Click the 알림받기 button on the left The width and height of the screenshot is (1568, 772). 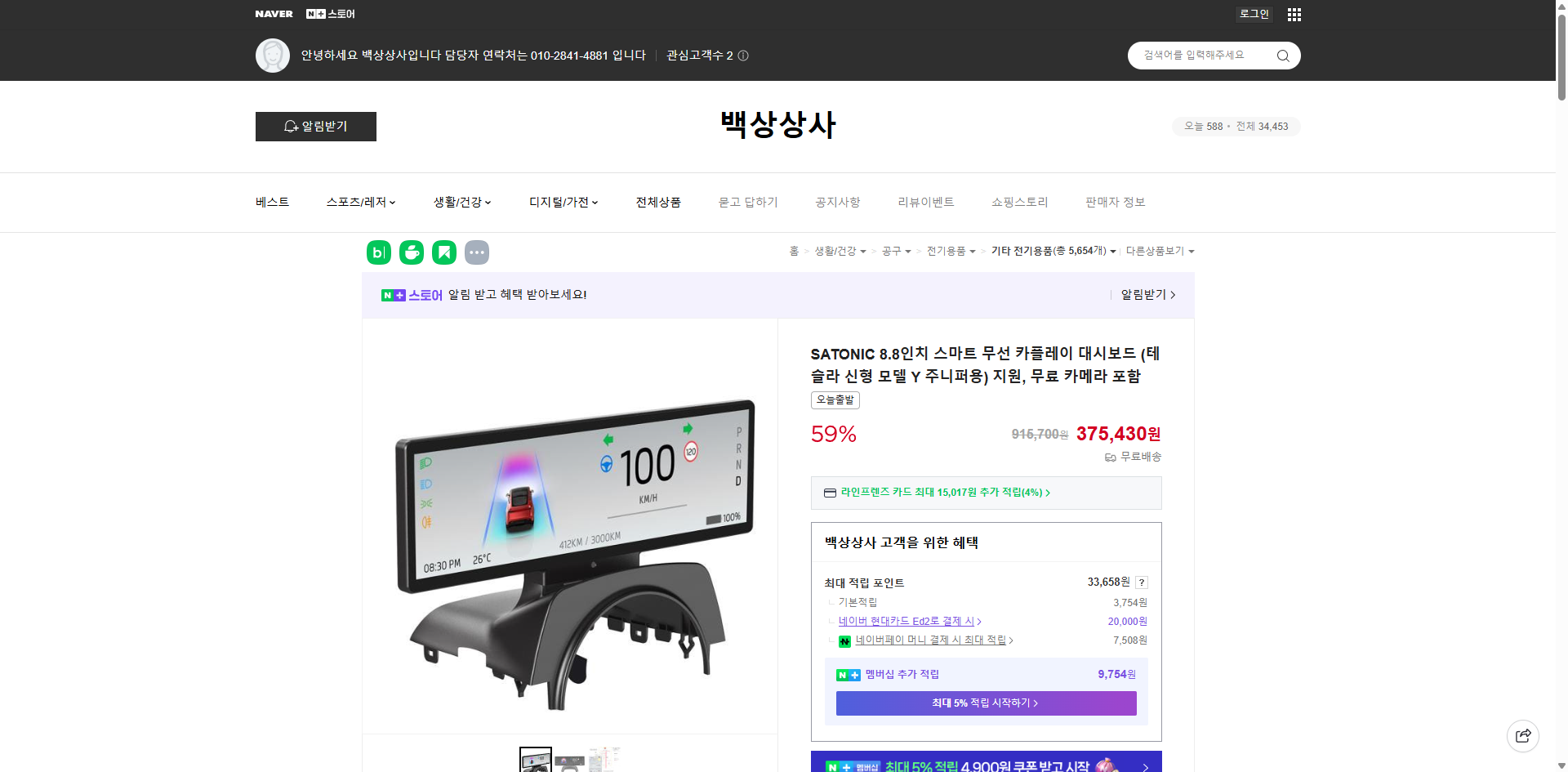click(x=315, y=127)
